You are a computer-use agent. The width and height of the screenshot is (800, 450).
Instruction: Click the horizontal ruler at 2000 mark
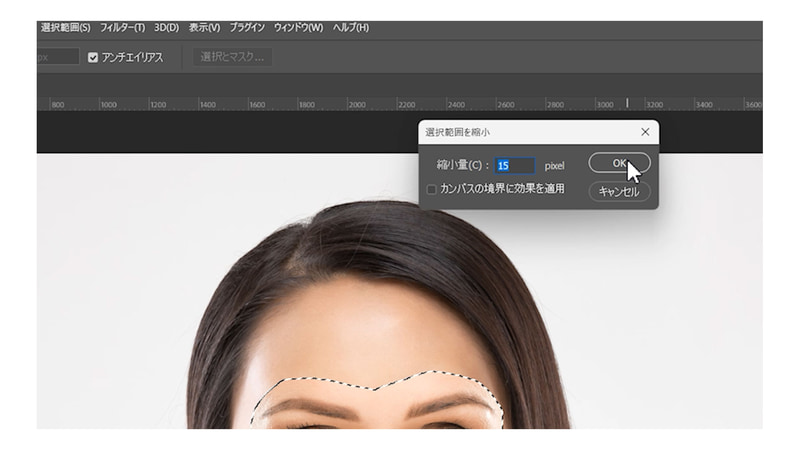(357, 105)
